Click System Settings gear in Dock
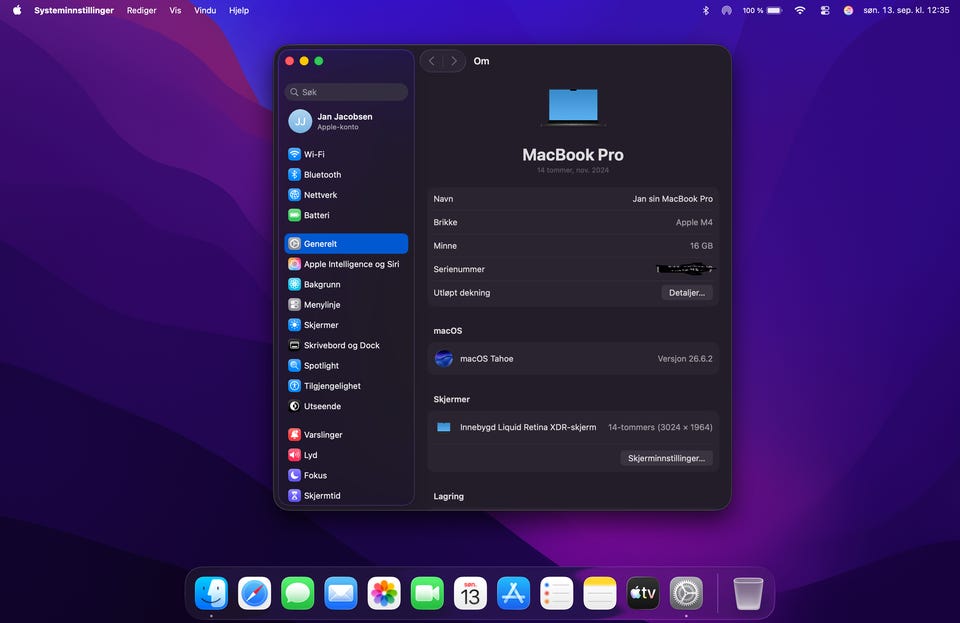960x623 pixels. coord(686,593)
